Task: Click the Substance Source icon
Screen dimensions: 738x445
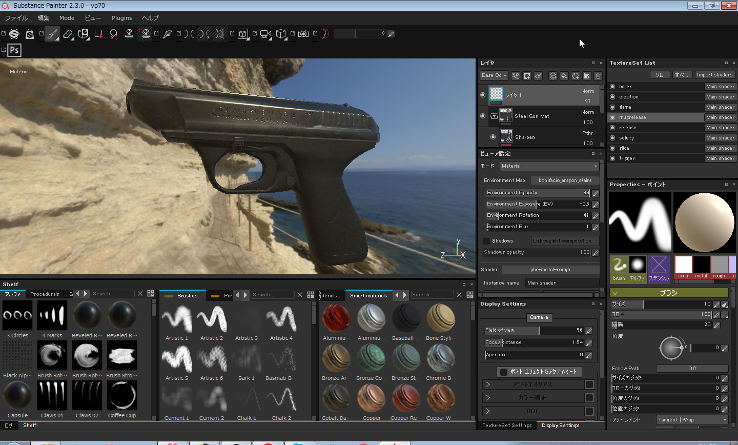Action: pos(14,34)
